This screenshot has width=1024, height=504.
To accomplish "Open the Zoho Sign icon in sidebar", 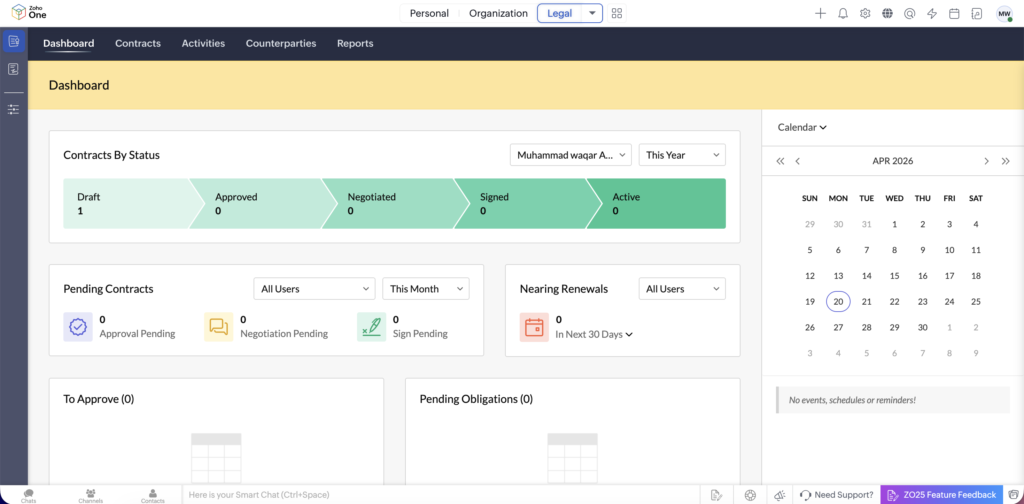I will [x=13, y=69].
